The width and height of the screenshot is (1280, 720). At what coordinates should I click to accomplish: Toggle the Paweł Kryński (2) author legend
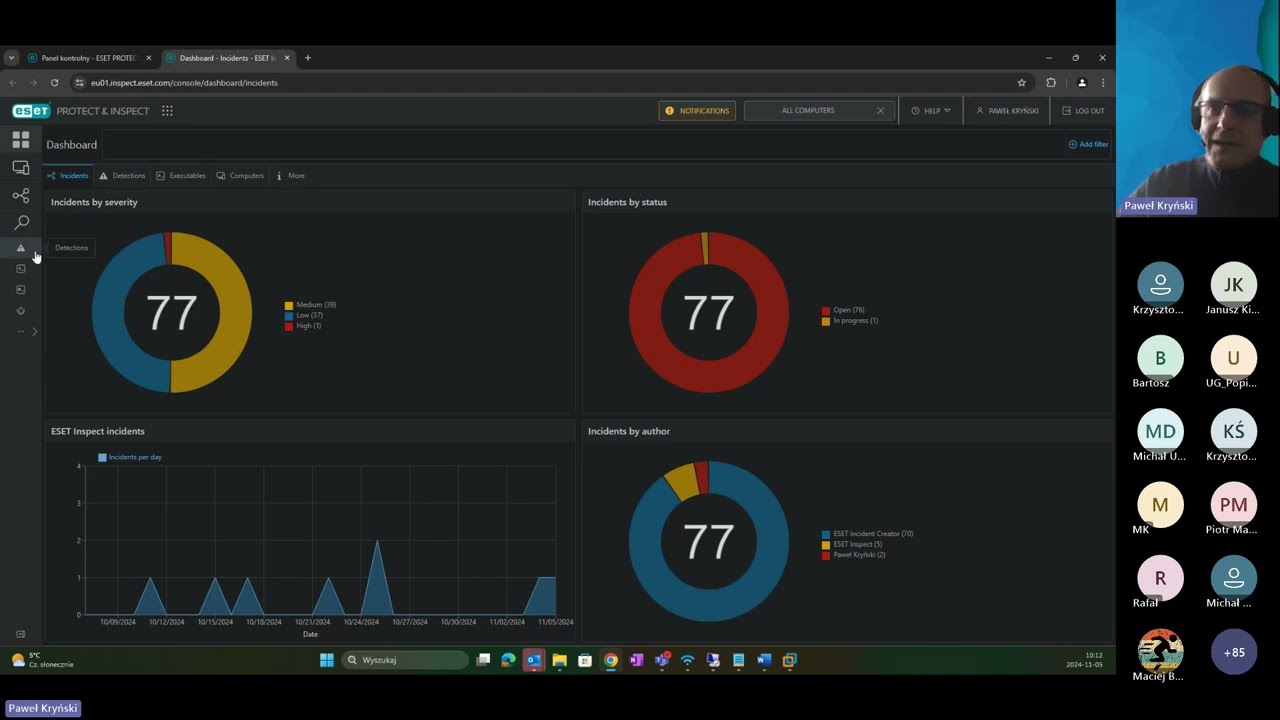point(853,555)
